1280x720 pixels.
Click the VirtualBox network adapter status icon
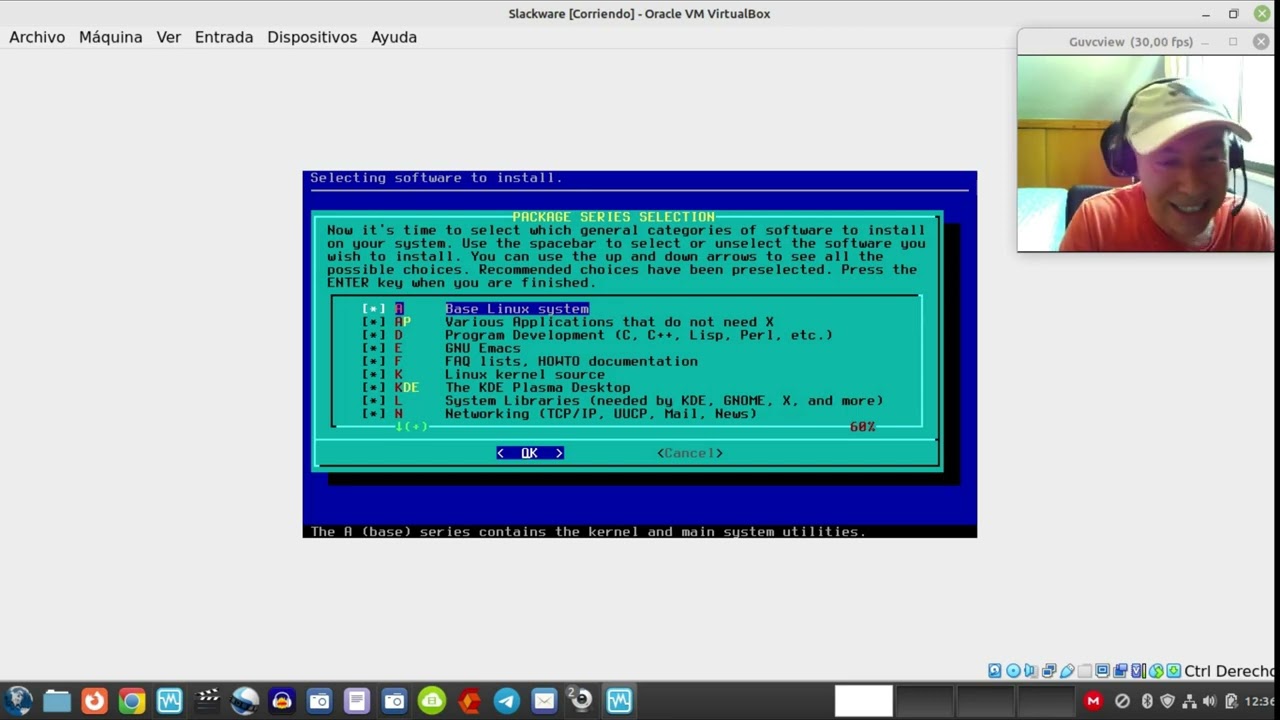(1049, 671)
